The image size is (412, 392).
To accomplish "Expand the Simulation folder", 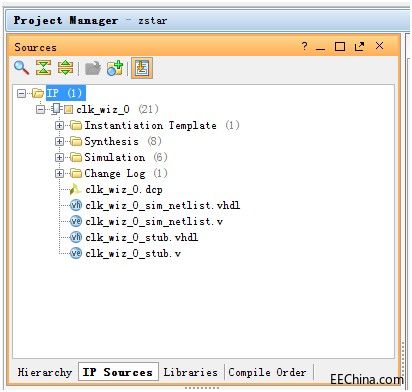I will (x=59, y=157).
